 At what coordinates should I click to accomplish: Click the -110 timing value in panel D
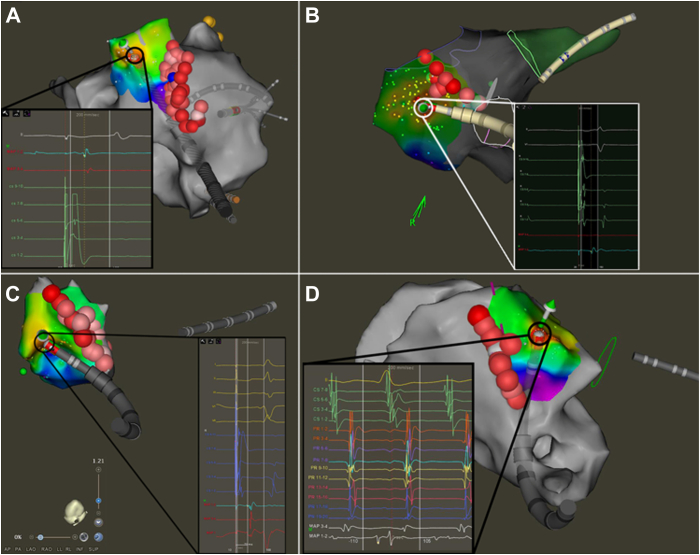click(354, 541)
